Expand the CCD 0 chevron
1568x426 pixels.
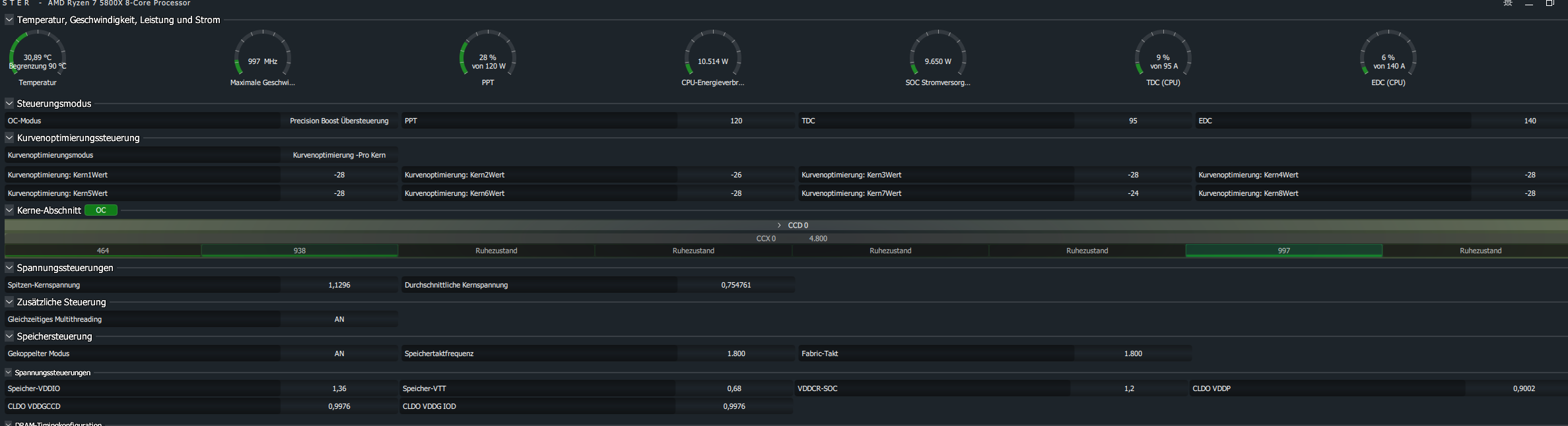tap(779, 226)
